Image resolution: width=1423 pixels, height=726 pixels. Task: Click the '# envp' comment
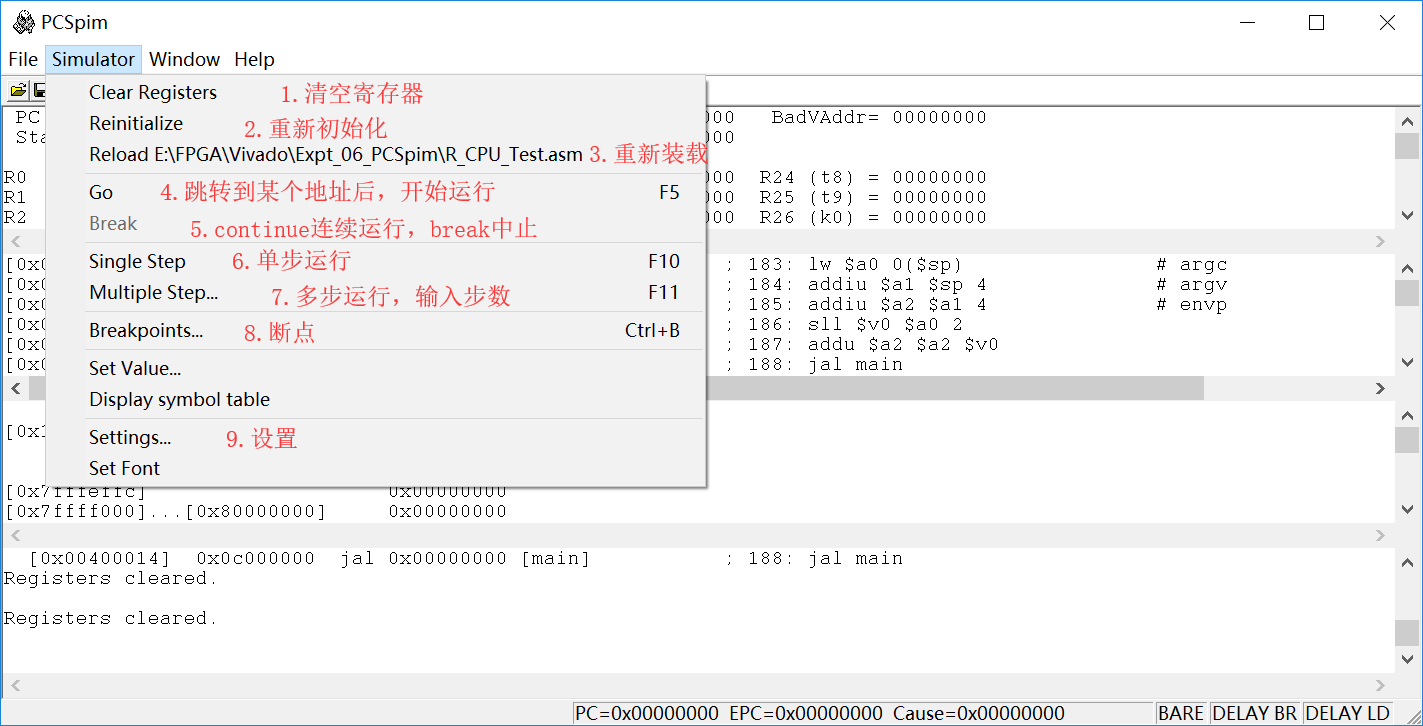1192,305
